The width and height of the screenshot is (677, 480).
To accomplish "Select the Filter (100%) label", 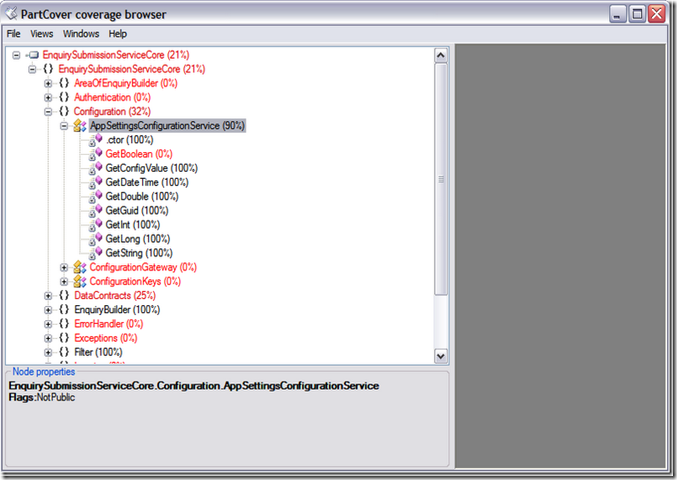I will coord(98,352).
